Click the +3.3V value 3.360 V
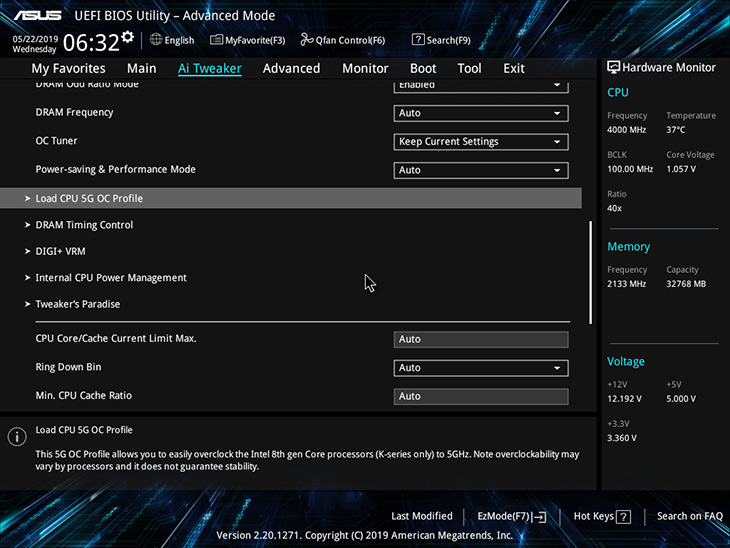 (622, 438)
